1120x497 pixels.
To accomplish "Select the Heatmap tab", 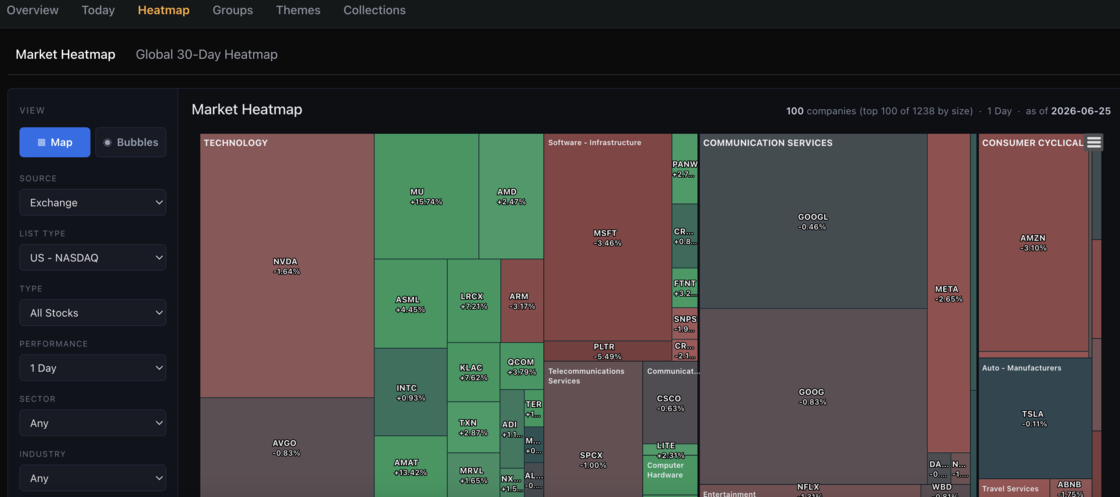I will click(164, 10).
